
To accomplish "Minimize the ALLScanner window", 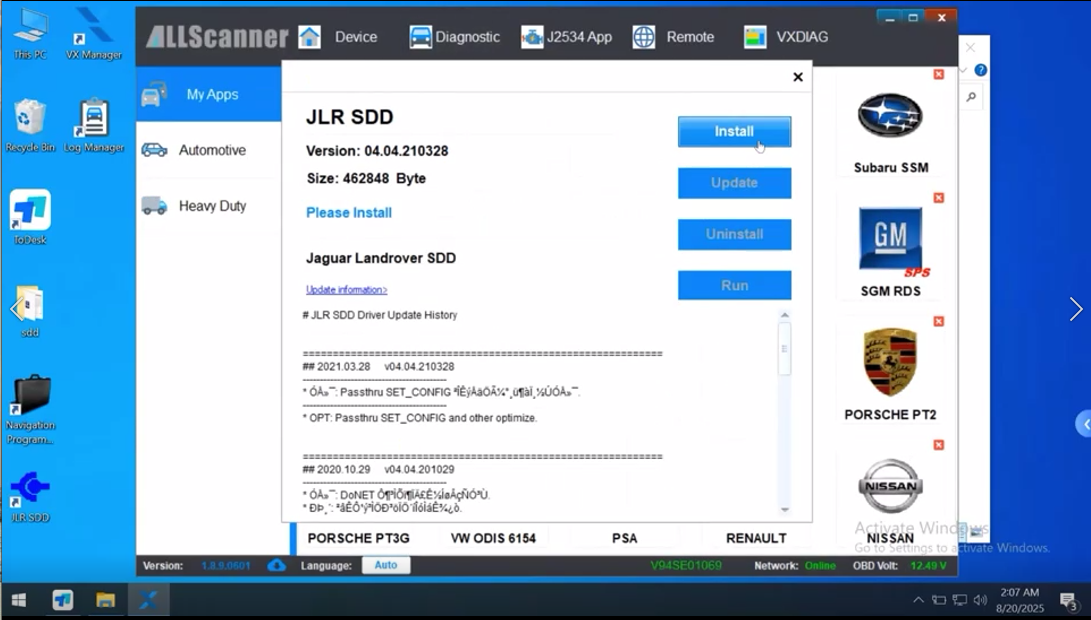I will 890,18.
